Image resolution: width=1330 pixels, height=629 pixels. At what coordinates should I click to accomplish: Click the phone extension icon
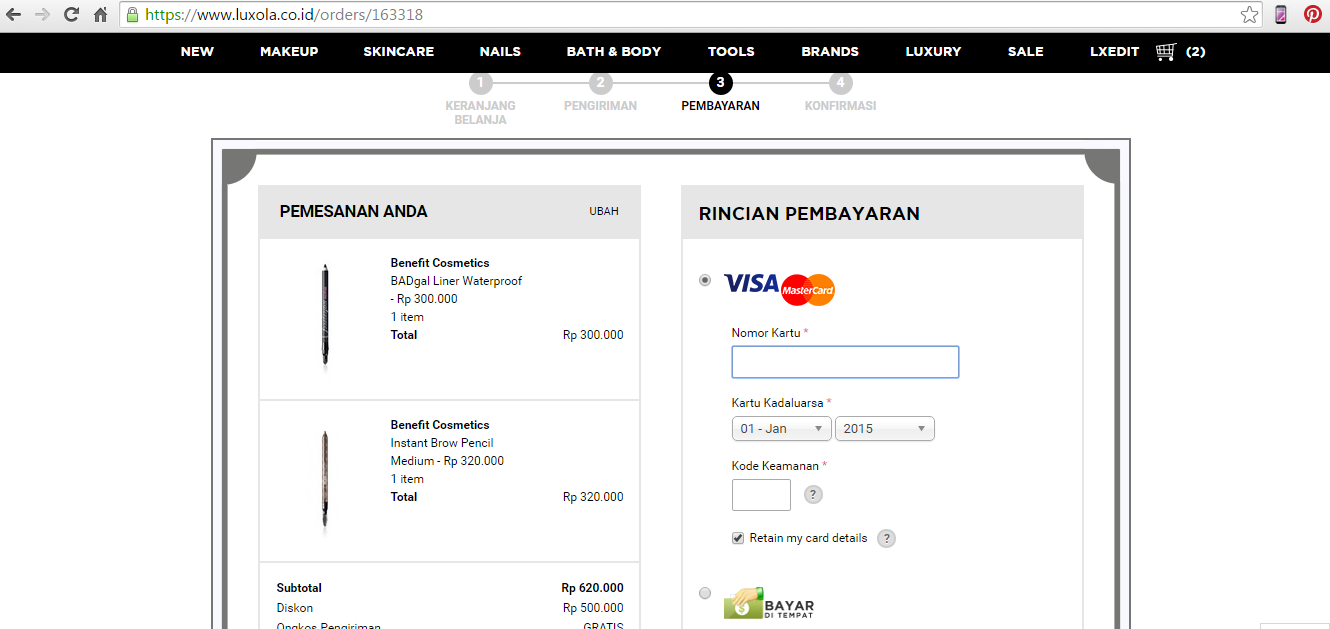[x=1281, y=15]
